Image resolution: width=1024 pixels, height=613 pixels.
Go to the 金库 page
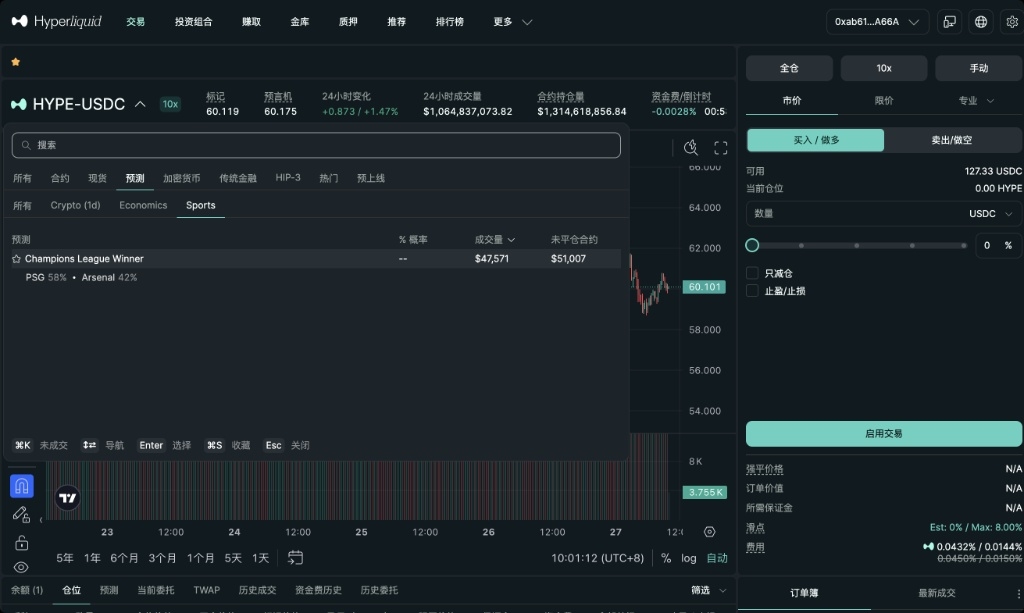pyautogui.click(x=300, y=22)
